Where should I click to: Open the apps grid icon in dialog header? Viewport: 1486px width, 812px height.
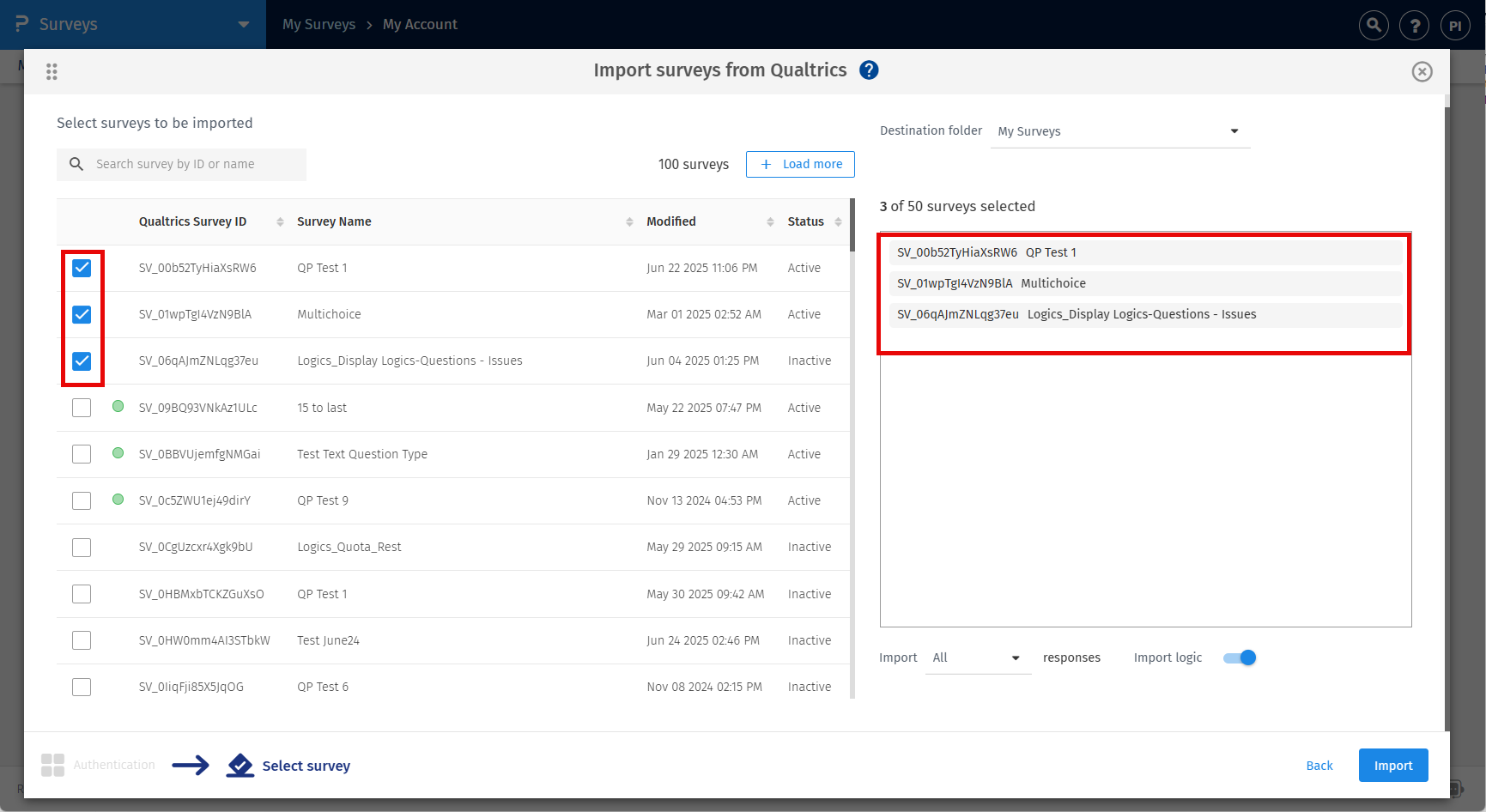52,72
